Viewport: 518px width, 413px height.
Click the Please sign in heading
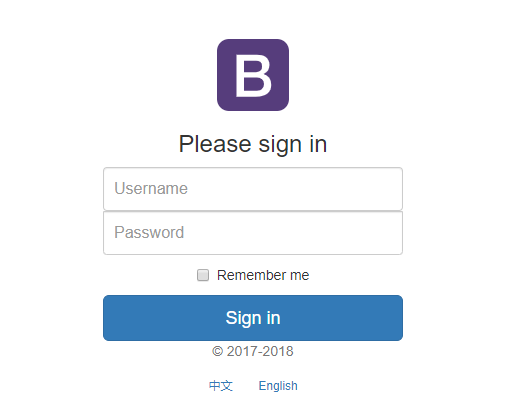click(x=253, y=144)
